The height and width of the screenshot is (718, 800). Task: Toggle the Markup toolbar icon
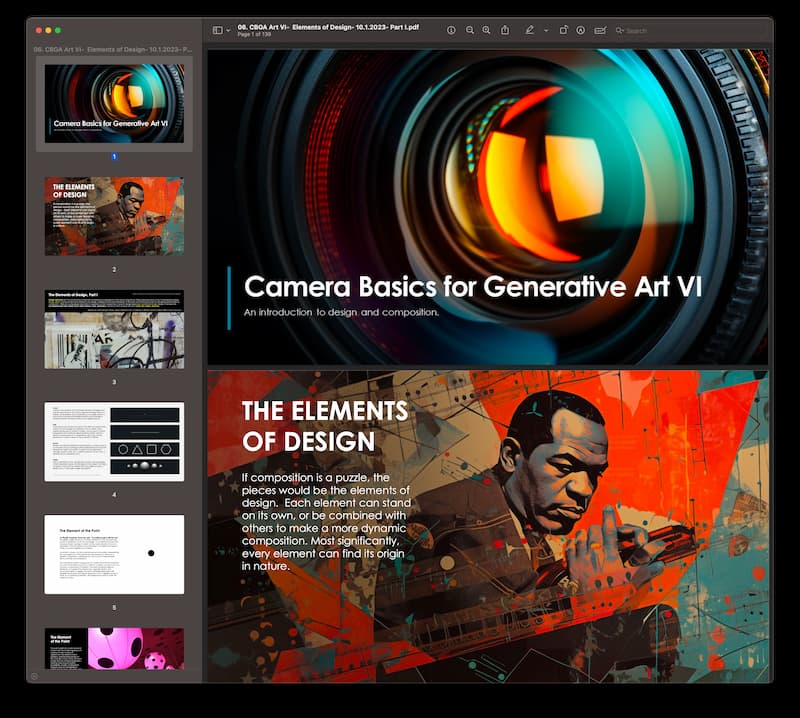pyautogui.click(x=581, y=31)
